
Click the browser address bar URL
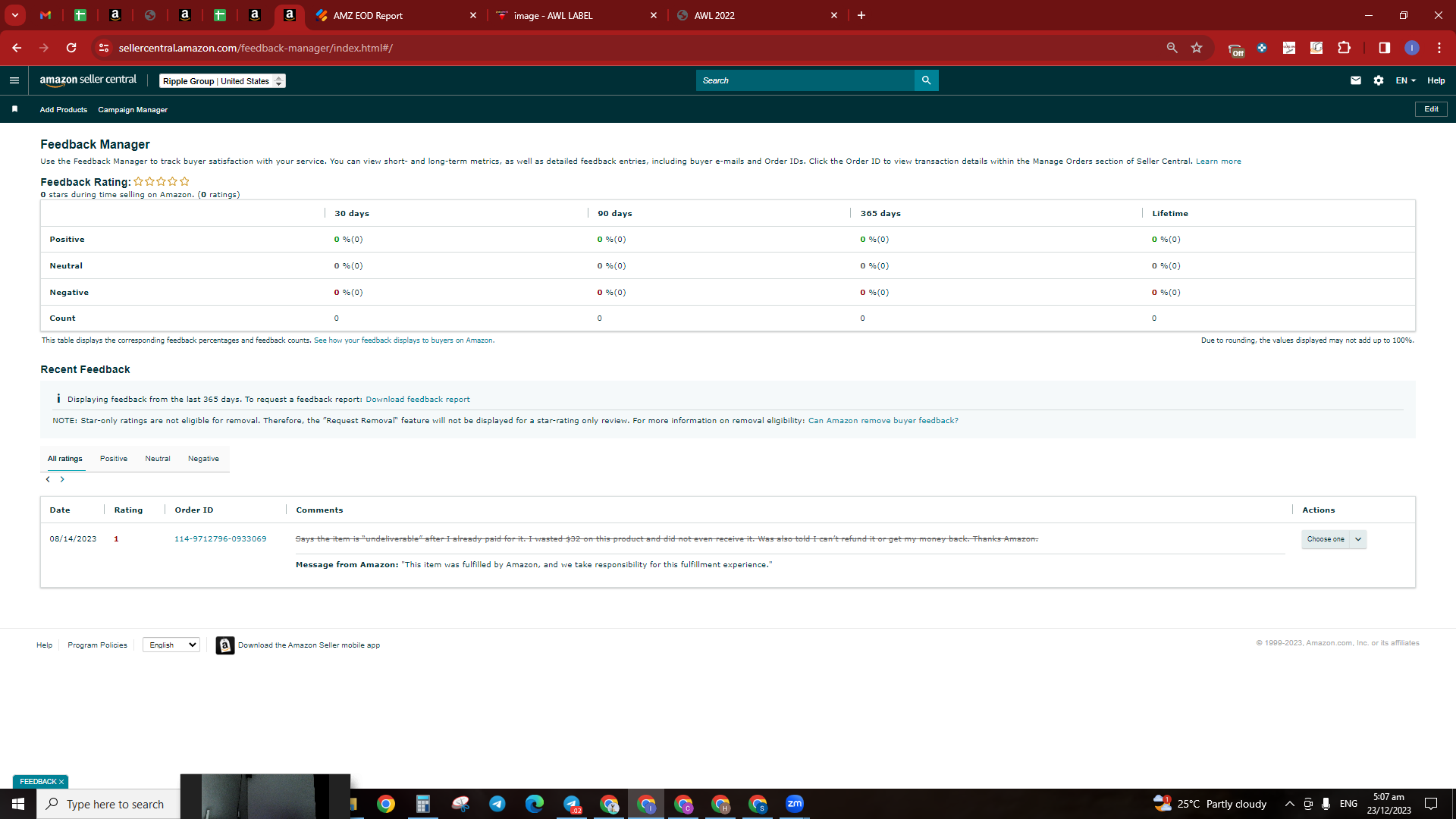click(256, 48)
